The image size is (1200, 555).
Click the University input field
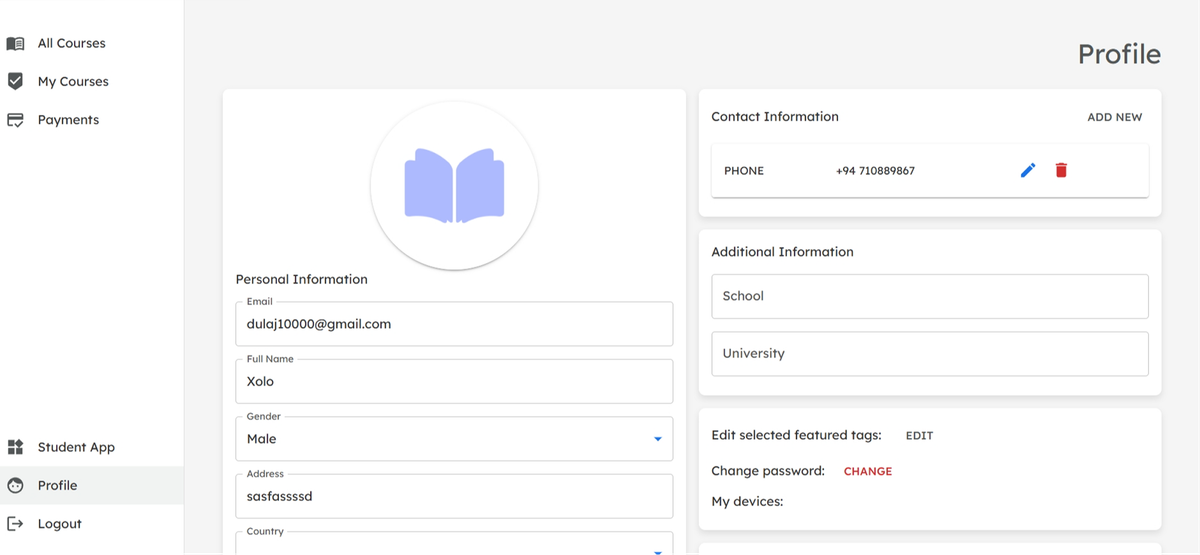[930, 354]
